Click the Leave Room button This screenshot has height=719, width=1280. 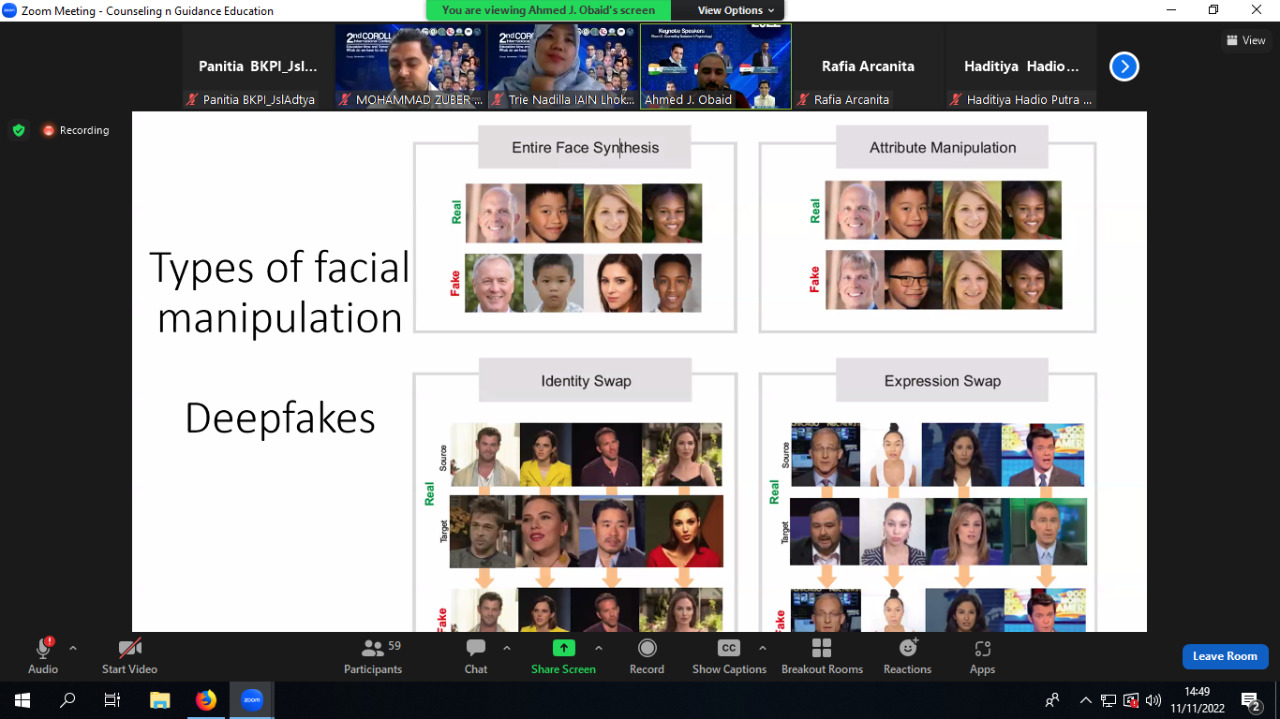pyautogui.click(x=1224, y=656)
